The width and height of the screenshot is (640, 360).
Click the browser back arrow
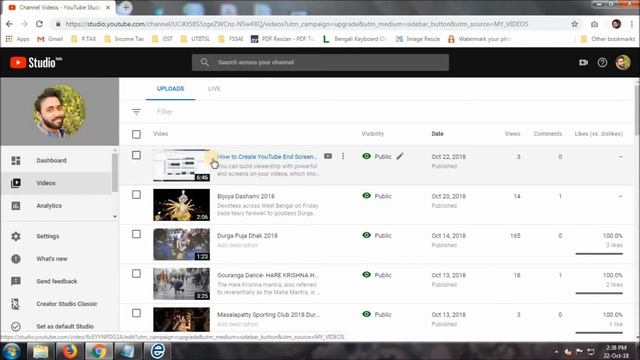pos(9,24)
